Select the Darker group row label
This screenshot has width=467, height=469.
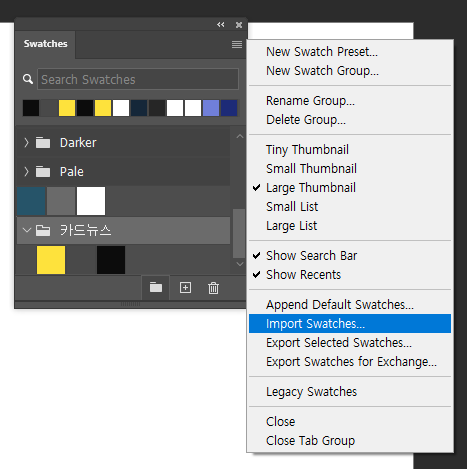point(78,143)
